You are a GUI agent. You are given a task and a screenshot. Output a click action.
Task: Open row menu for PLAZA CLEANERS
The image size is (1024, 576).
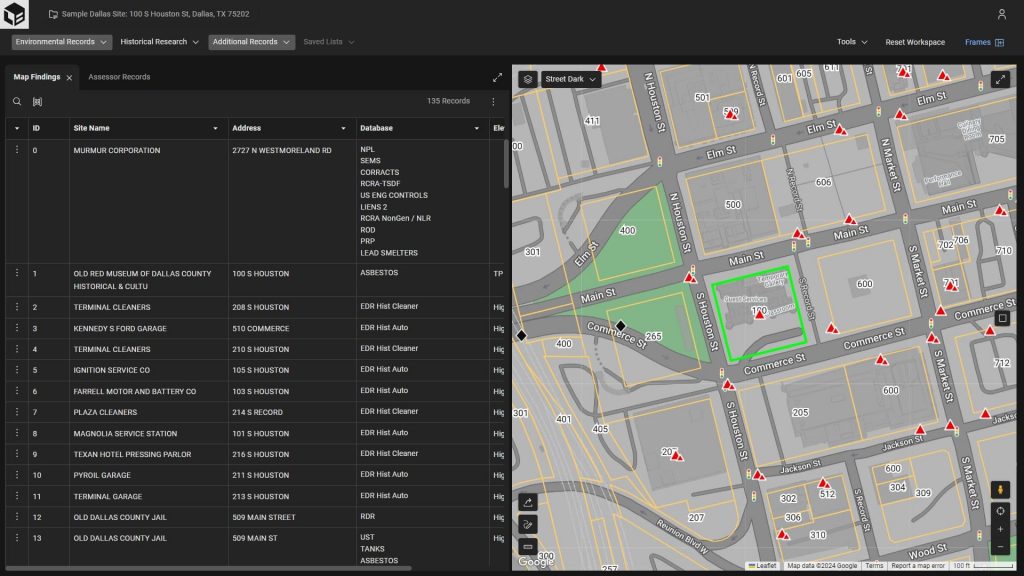[17, 412]
